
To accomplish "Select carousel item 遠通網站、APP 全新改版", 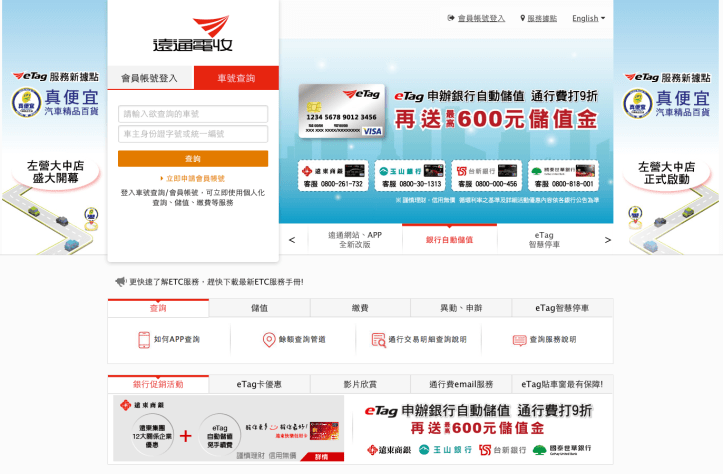I will tap(355, 239).
